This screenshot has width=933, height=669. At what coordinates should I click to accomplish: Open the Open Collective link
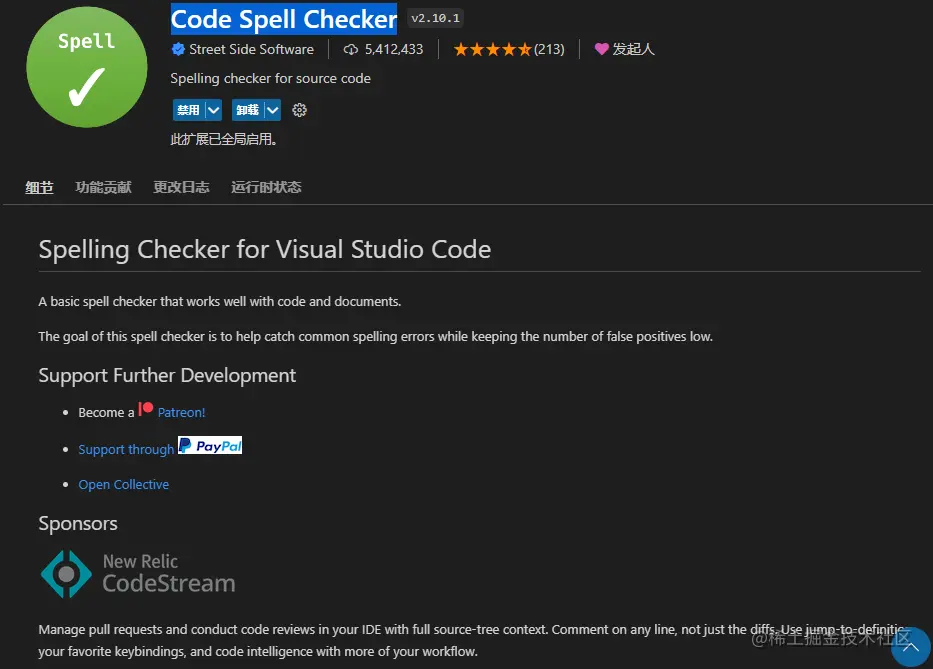pos(124,484)
